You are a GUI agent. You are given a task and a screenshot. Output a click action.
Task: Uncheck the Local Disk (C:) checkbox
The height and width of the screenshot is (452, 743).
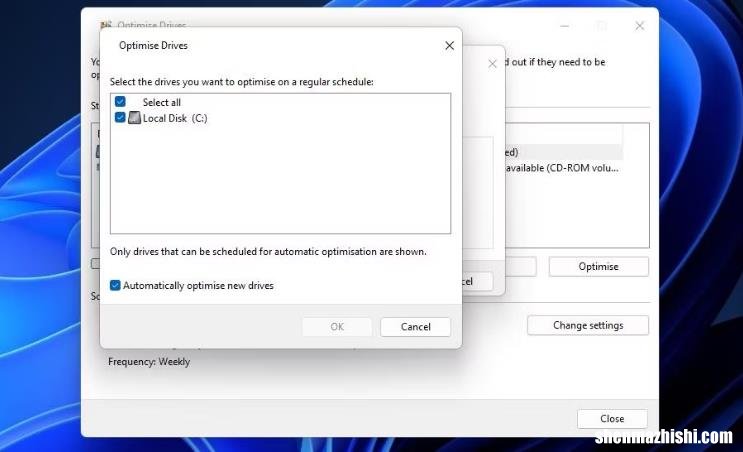pos(120,118)
